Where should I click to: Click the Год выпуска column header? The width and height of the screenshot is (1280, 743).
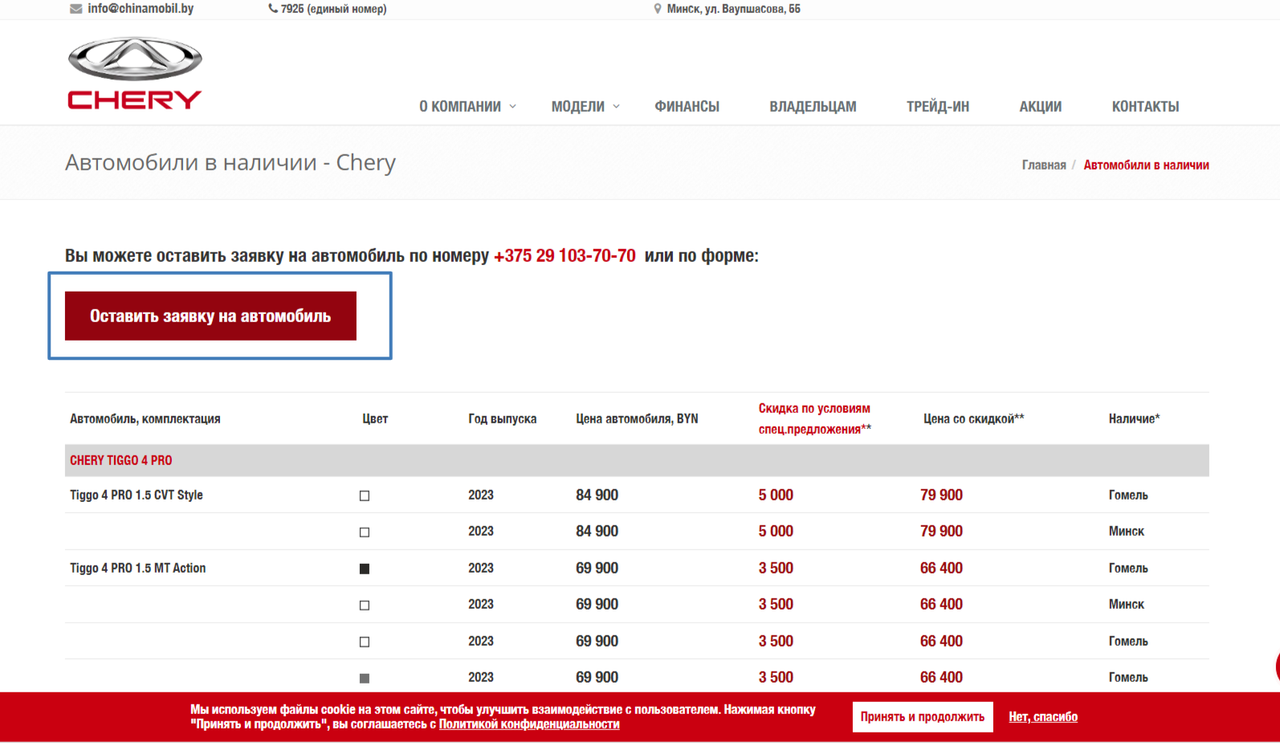502,419
